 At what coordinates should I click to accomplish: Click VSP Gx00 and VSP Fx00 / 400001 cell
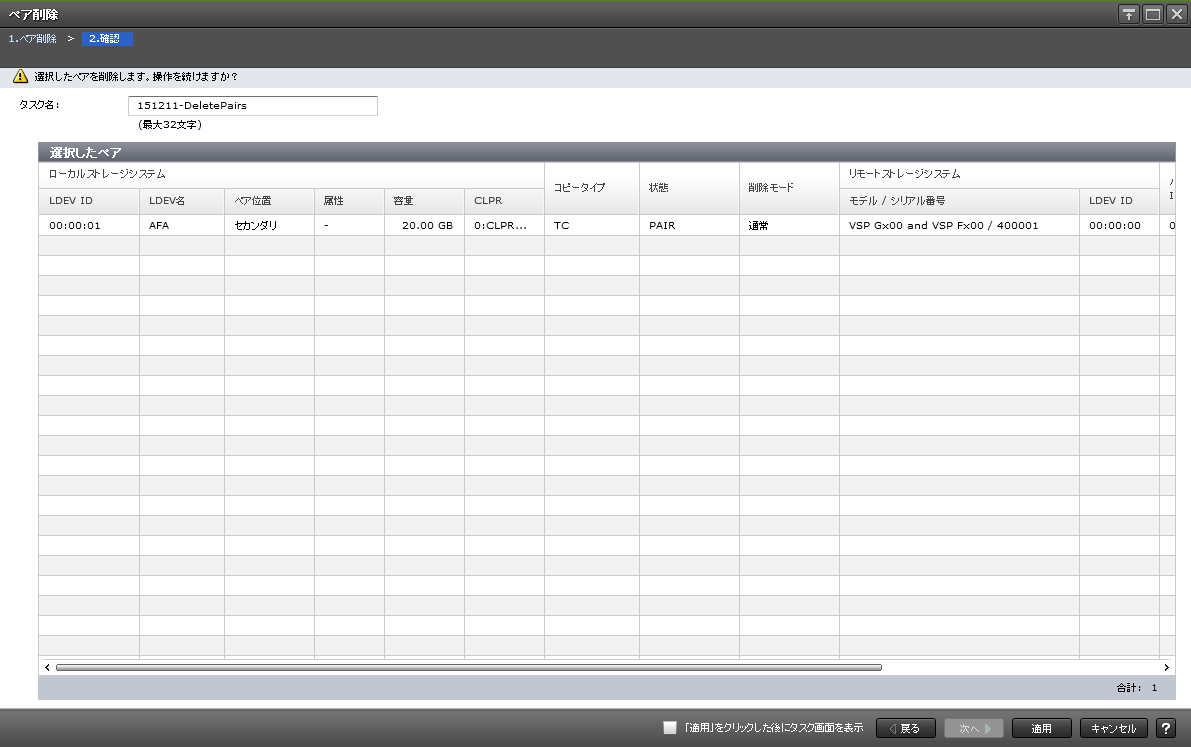(x=959, y=225)
